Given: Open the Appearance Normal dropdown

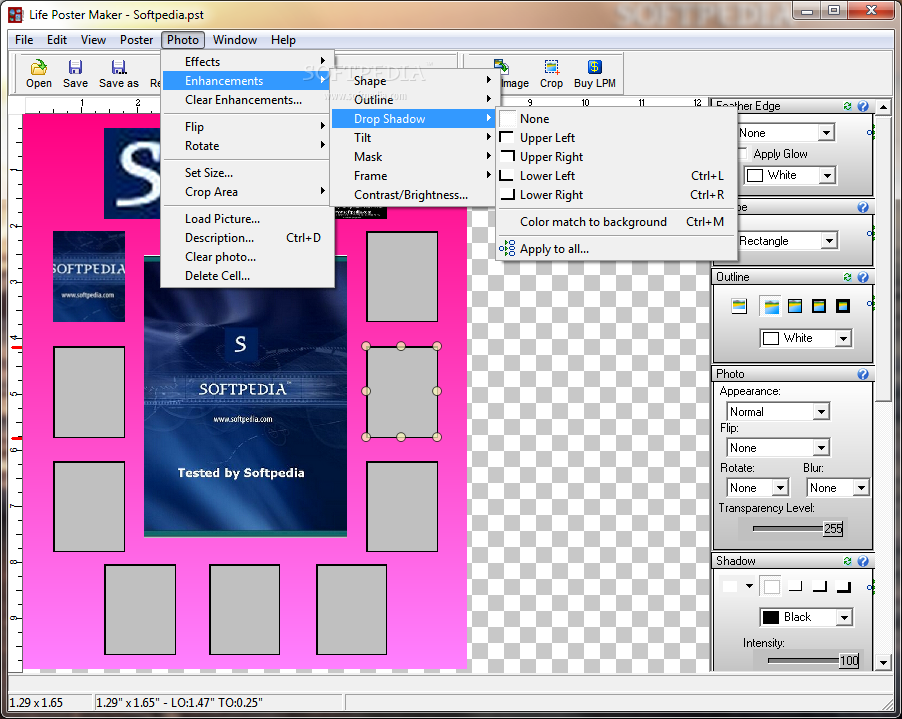Looking at the screenshot, I should point(821,412).
